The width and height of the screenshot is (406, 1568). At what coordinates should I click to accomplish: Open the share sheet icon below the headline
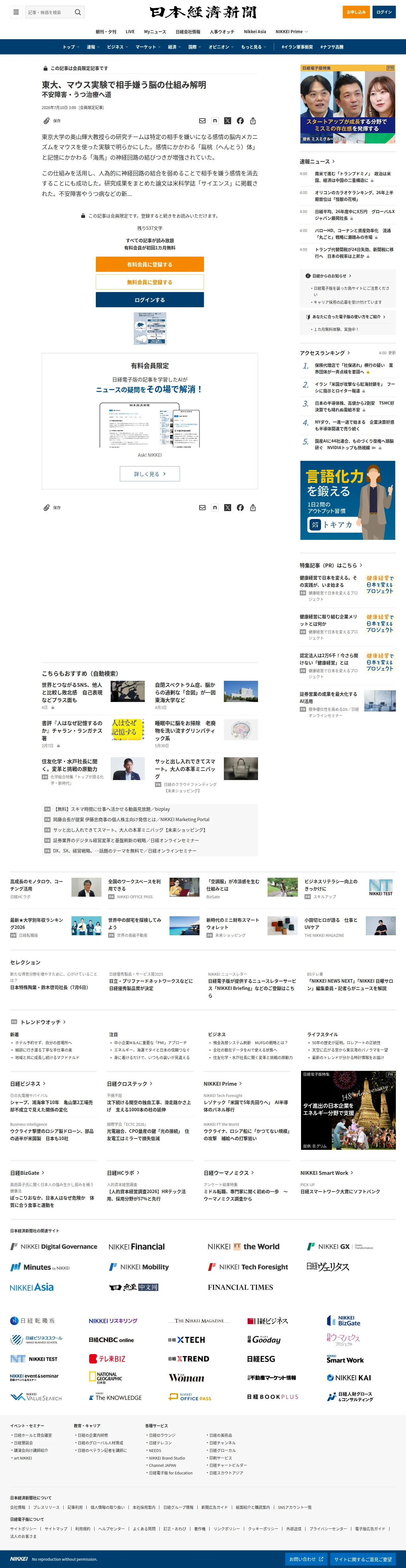tap(253, 120)
